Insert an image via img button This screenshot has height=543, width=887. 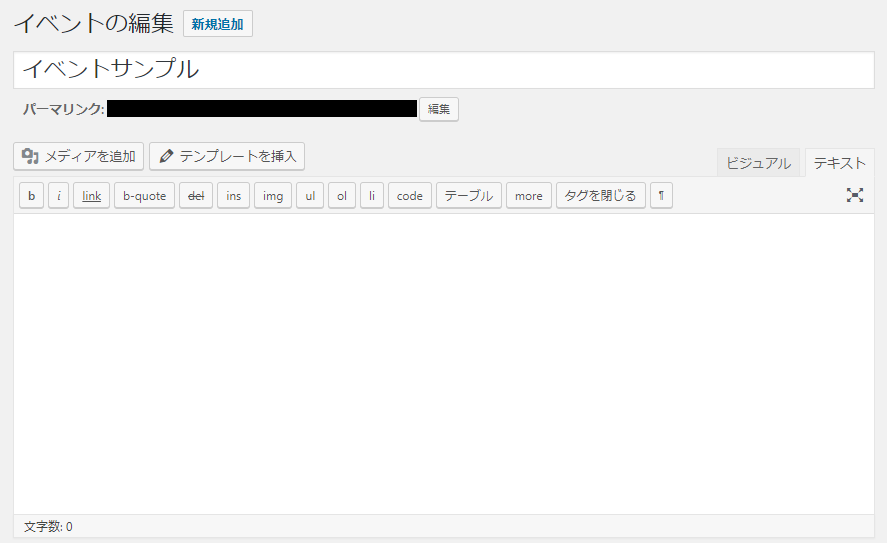273,196
